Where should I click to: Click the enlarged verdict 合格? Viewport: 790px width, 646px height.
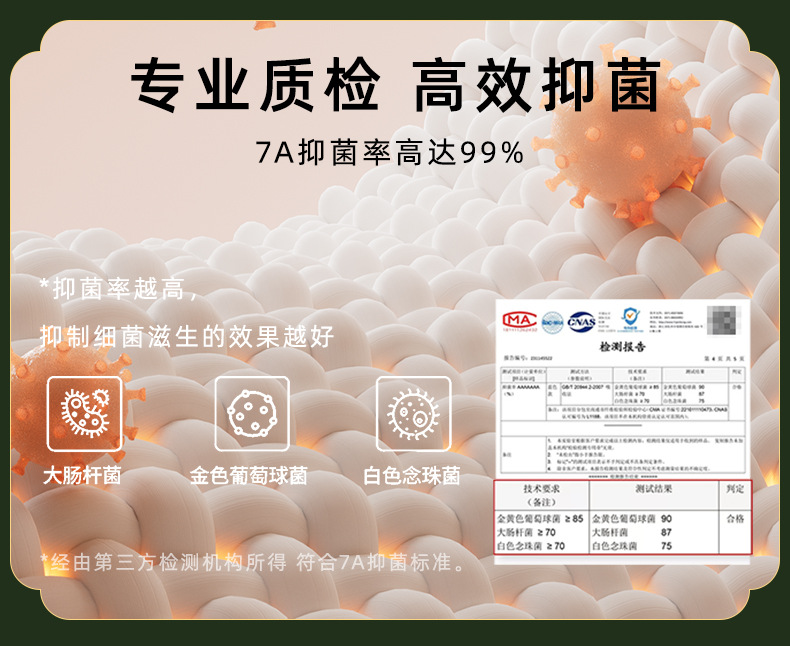pyautogui.click(x=735, y=519)
